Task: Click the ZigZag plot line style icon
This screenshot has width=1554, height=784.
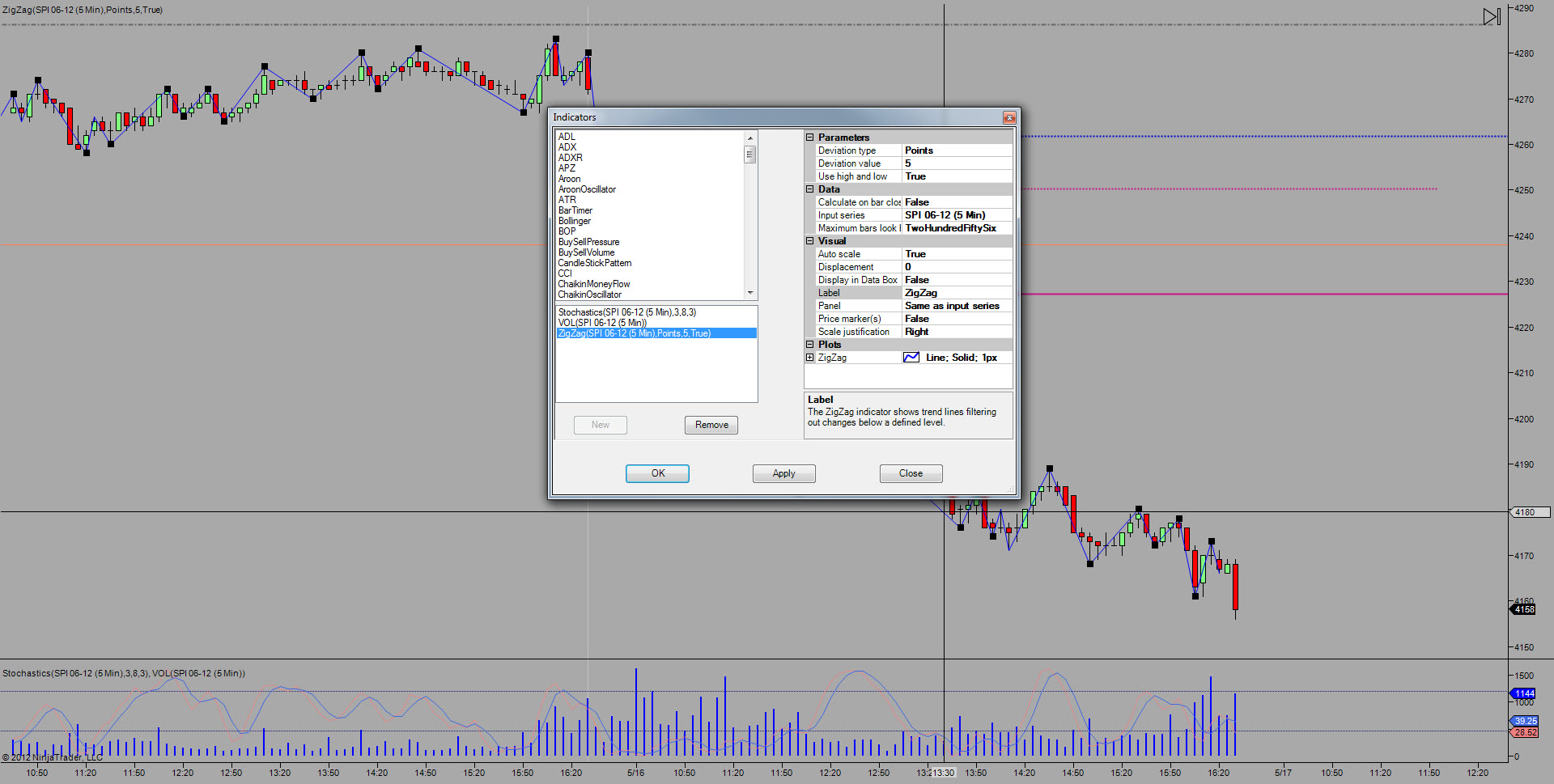Action: click(911, 358)
